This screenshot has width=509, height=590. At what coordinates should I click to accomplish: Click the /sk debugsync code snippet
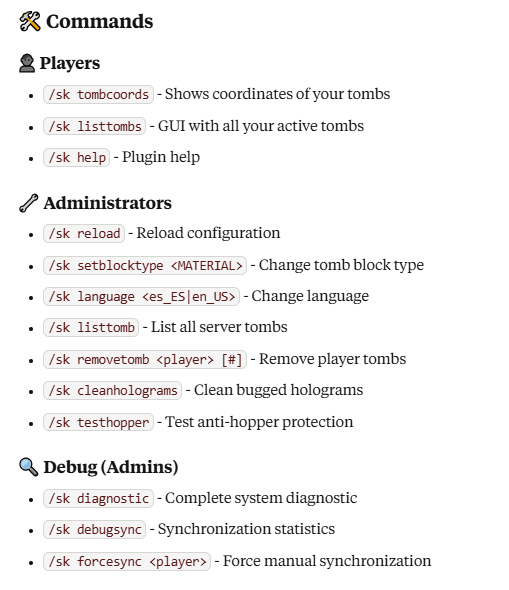coord(94,529)
